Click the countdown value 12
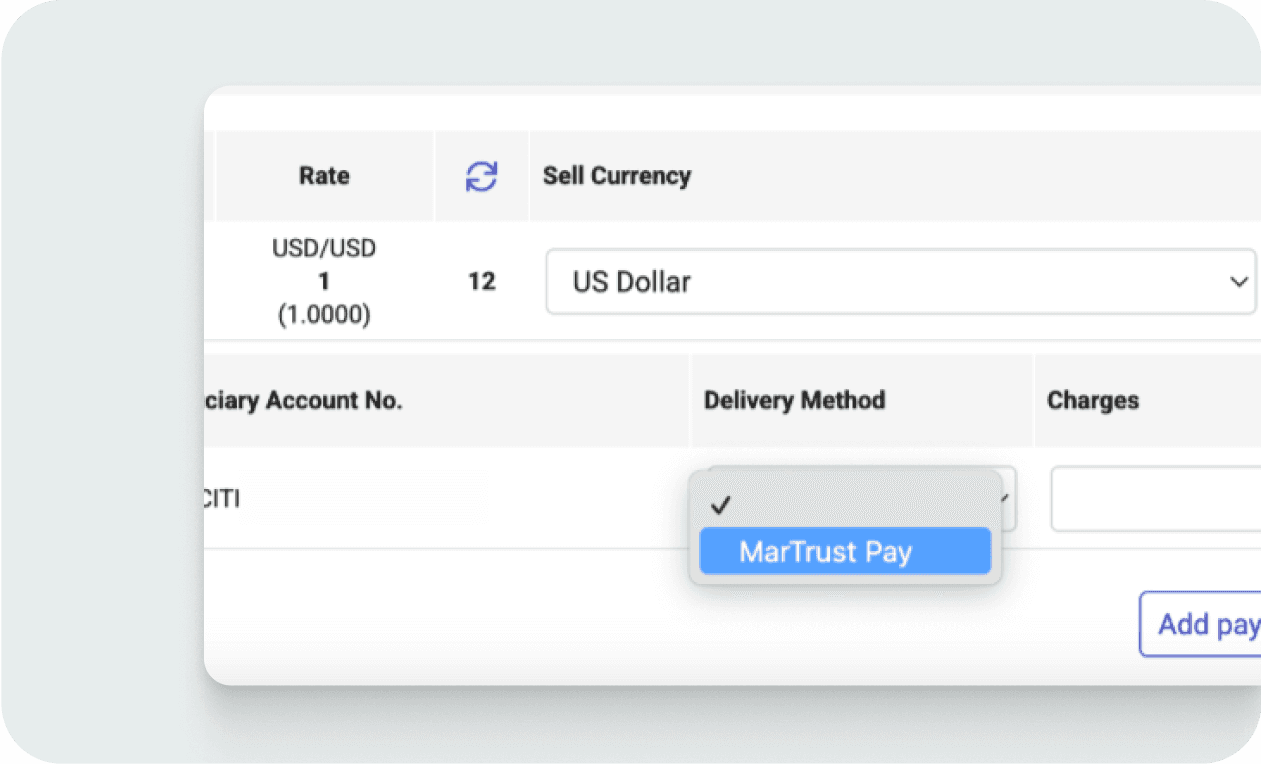This screenshot has width=1261, height=764. [x=482, y=282]
